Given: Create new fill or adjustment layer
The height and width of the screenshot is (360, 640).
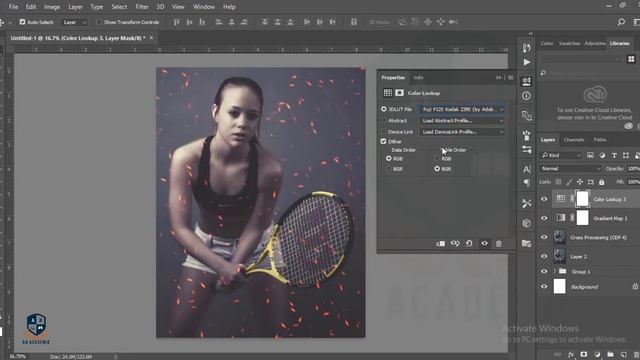Looking at the screenshot, I should click(x=597, y=355).
